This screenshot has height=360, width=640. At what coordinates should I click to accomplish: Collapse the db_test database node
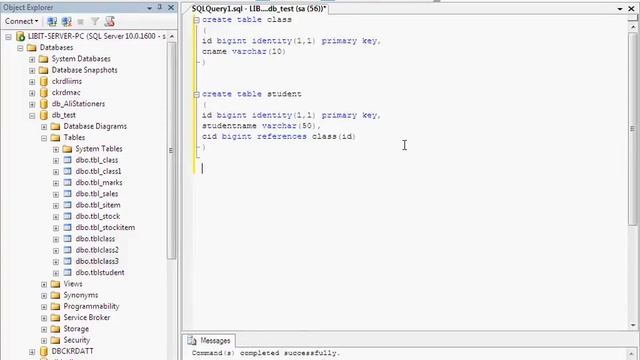coord(32,116)
